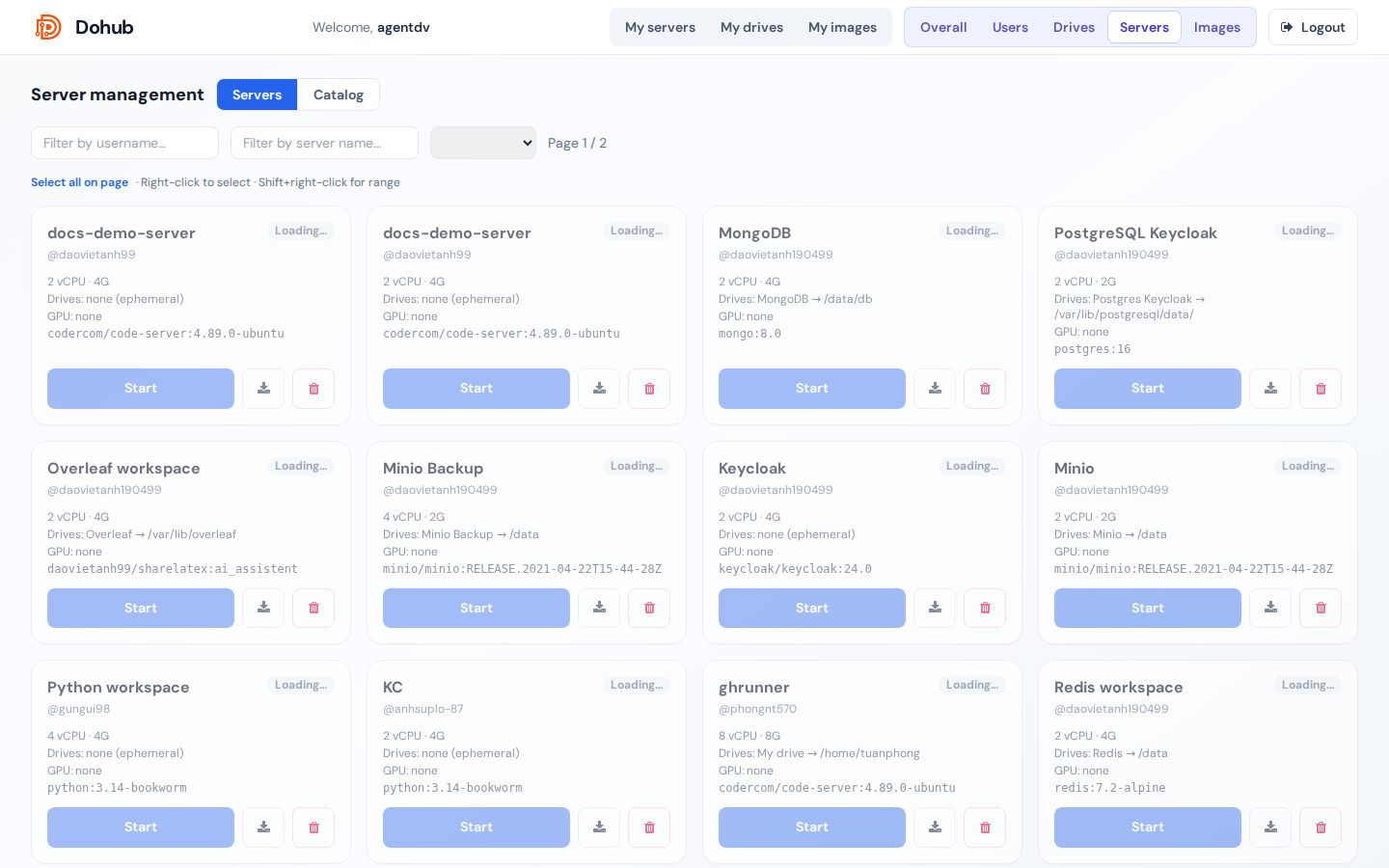Click the Dohub logo icon
This screenshot has width=1389, height=868.
pos(48,27)
